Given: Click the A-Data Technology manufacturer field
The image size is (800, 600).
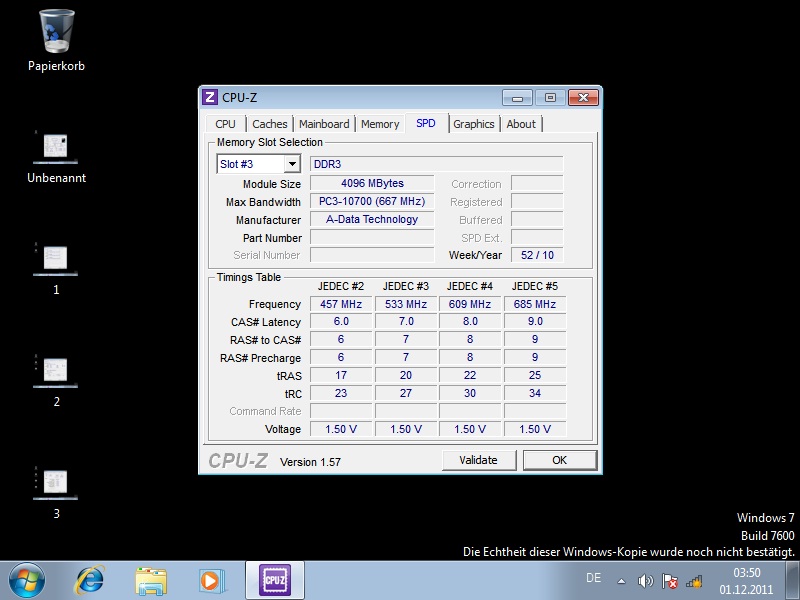Looking at the screenshot, I should pyautogui.click(x=372, y=219).
